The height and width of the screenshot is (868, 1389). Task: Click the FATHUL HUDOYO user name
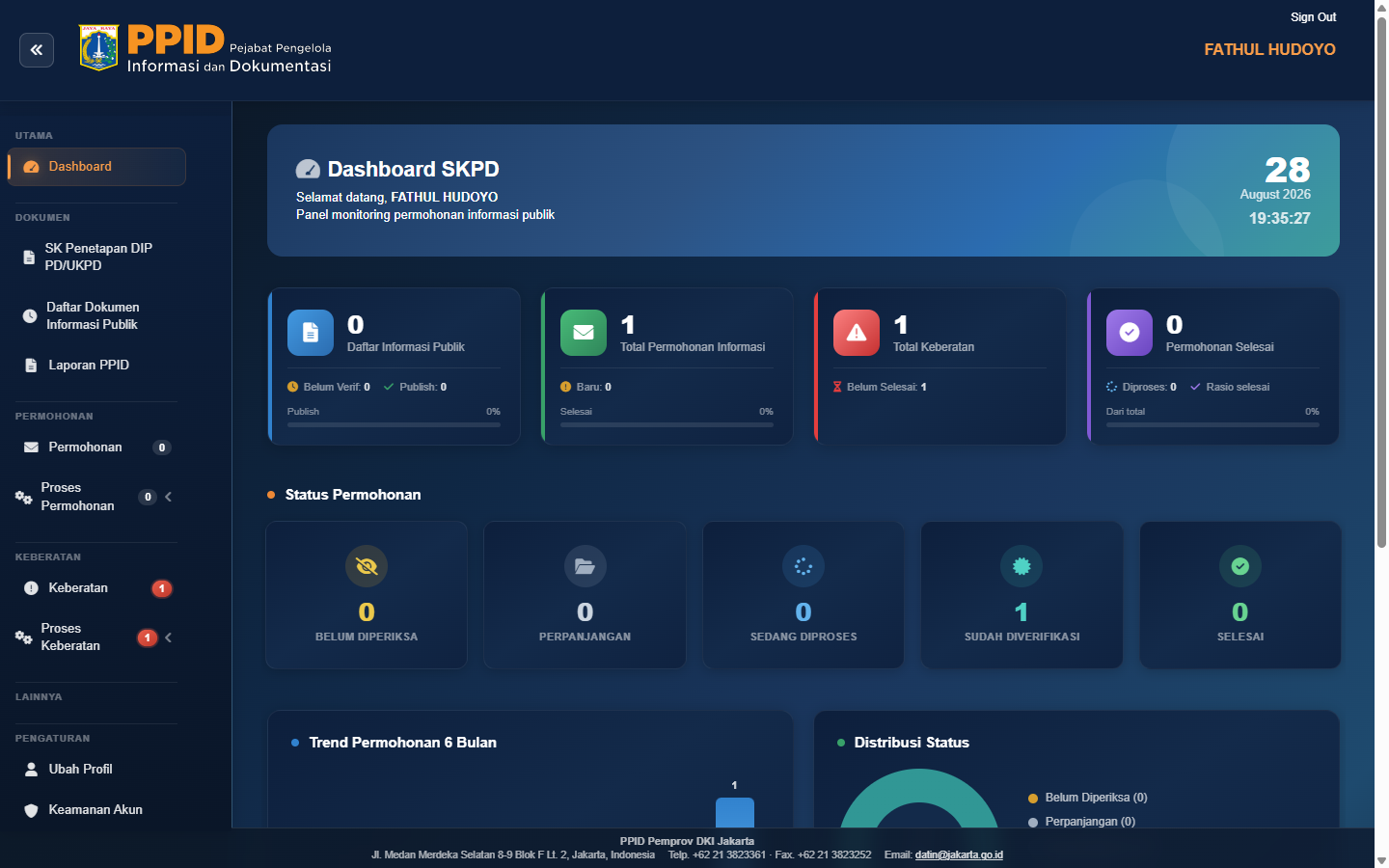tap(1269, 49)
